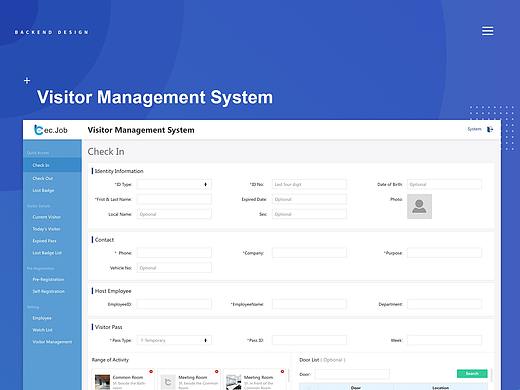The height and width of the screenshot is (390, 520).
Task: Open Current Visitor in the sidebar
Action: 47,217
